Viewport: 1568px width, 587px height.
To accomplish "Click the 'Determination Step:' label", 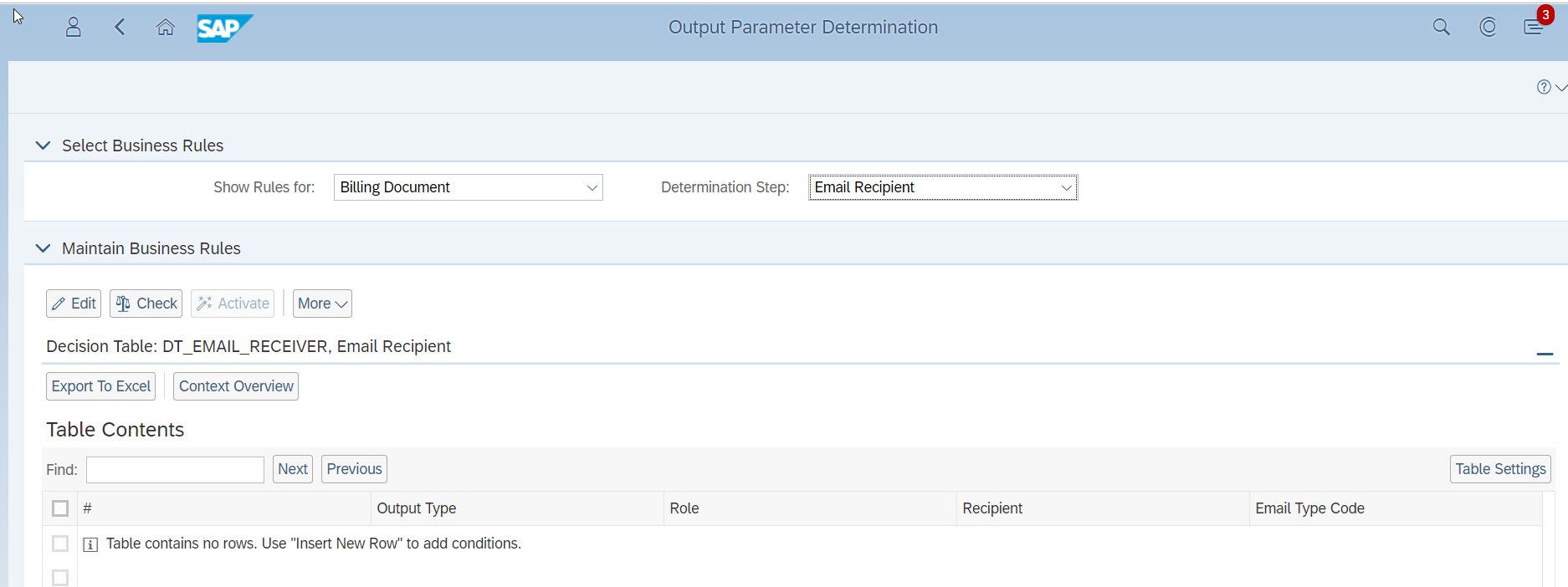I will [x=725, y=187].
